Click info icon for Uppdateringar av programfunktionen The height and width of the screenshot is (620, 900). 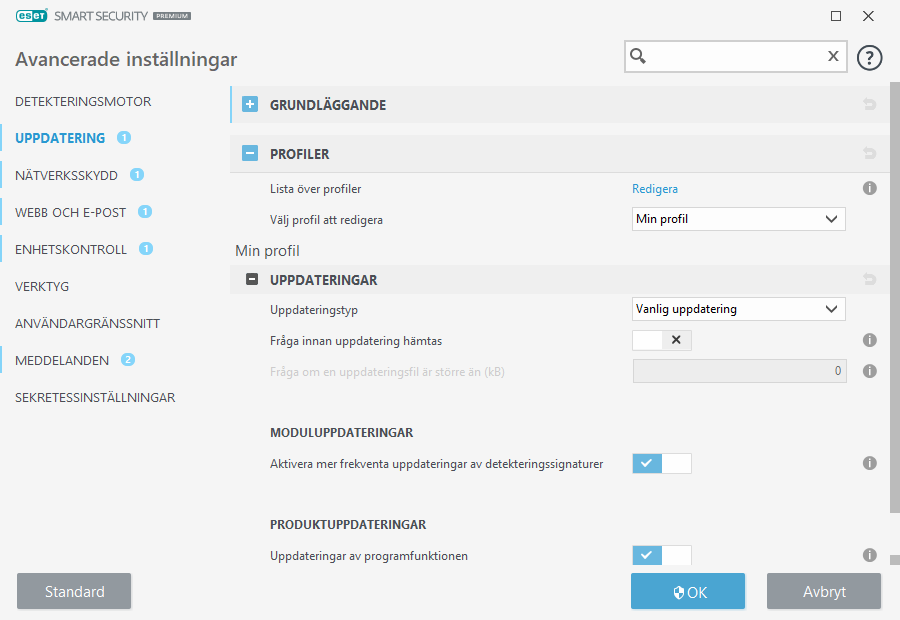pos(869,555)
